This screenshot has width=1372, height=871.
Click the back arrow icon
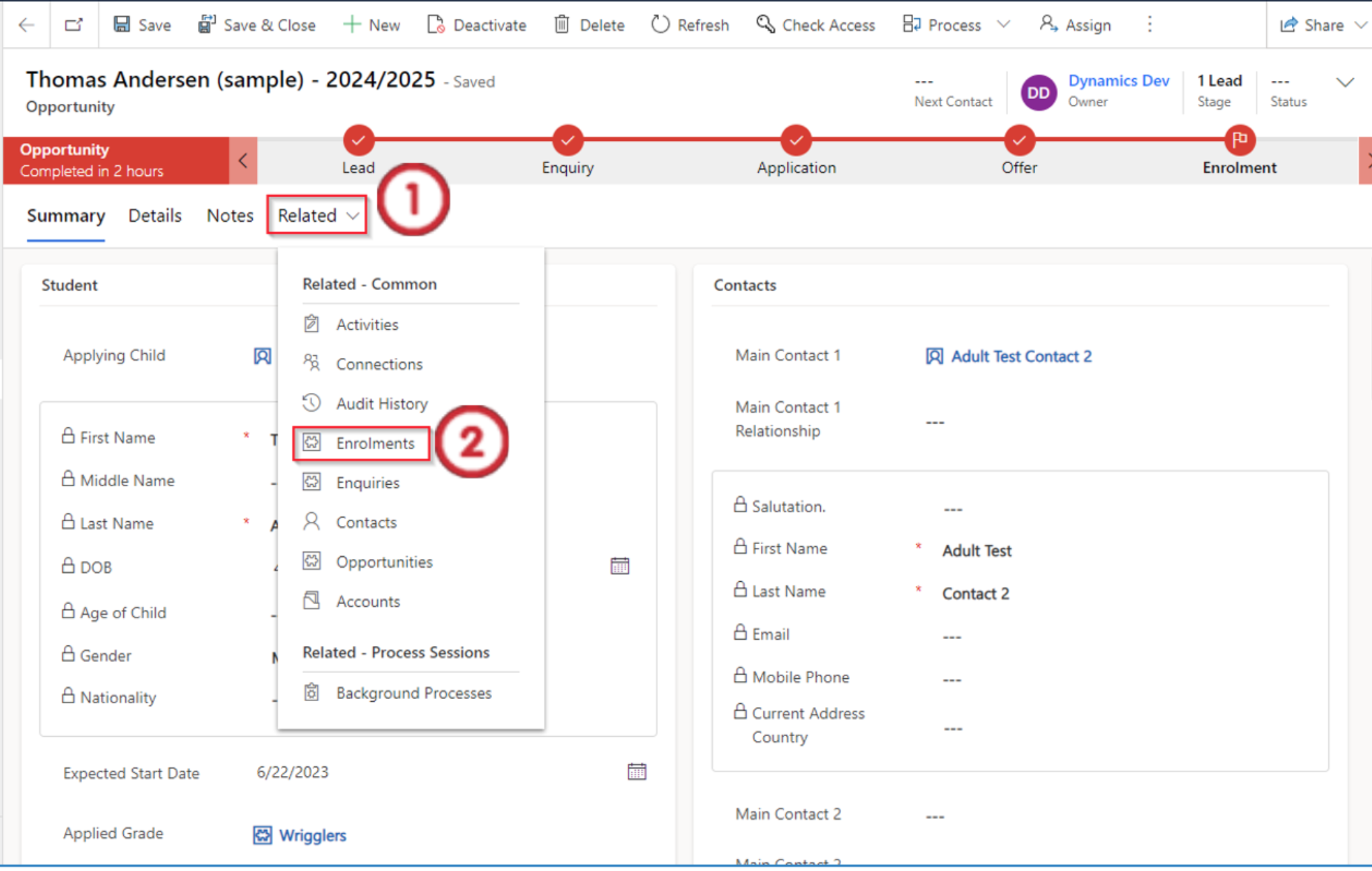27,25
